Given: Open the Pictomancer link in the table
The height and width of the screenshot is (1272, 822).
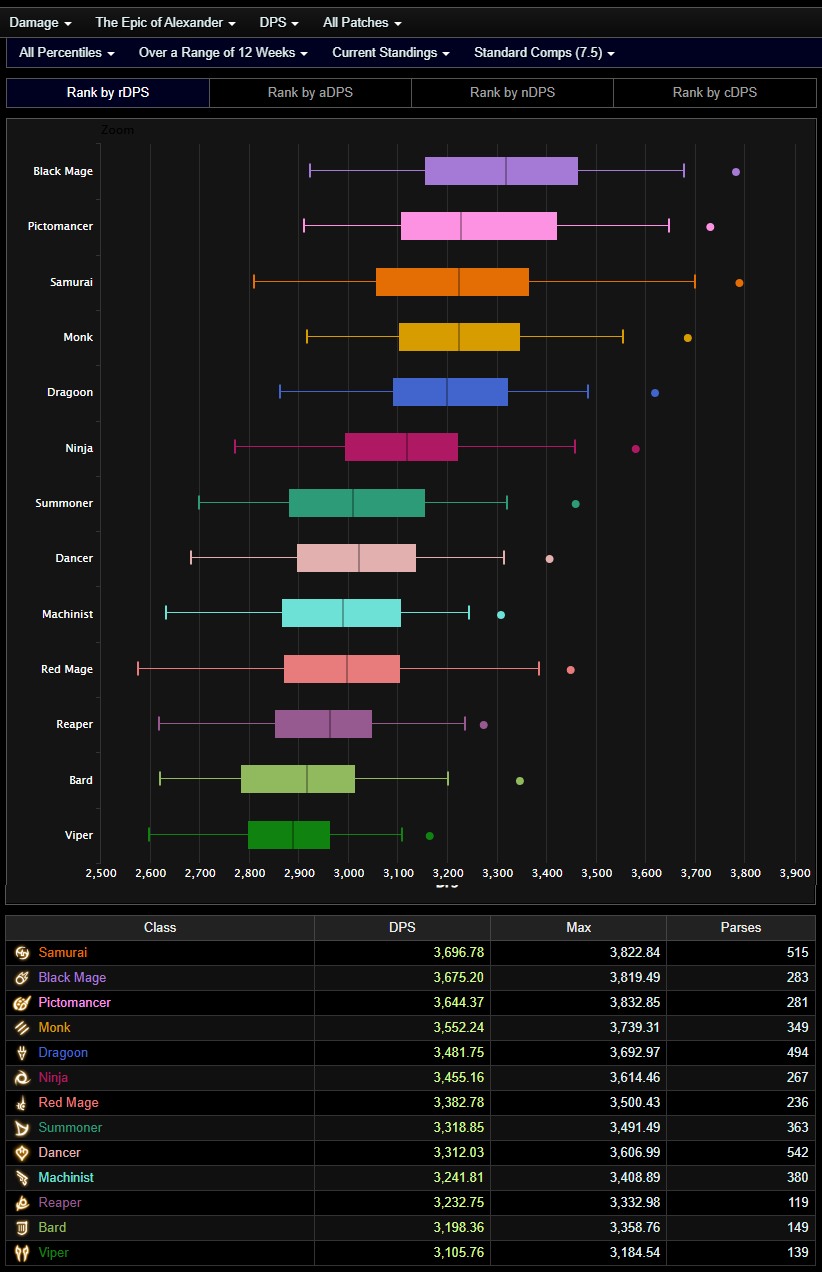Looking at the screenshot, I should [x=75, y=1003].
